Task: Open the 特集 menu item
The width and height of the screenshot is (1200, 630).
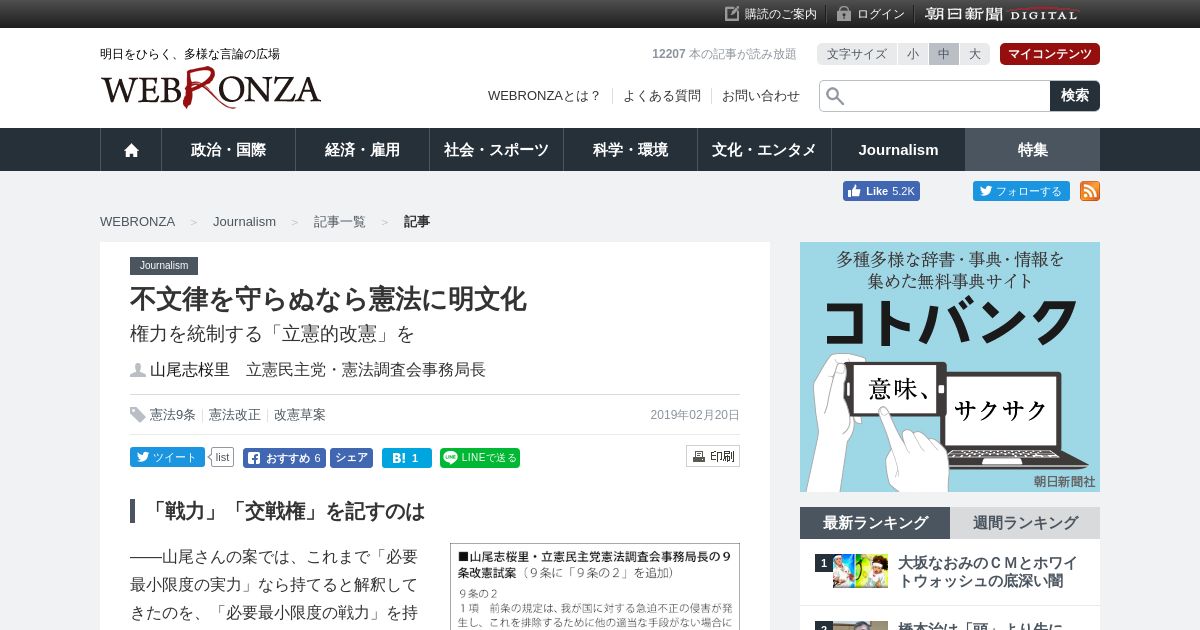Action: (1033, 150)
